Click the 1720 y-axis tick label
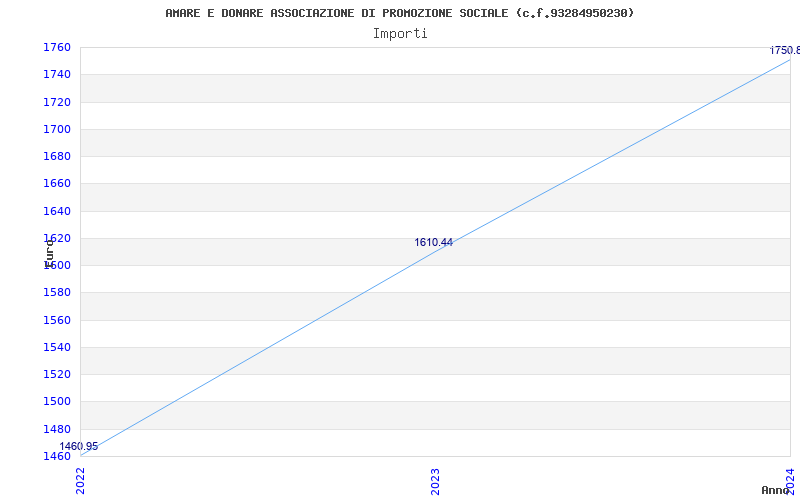Screen dimensions: 800x500 coord(57,102)
